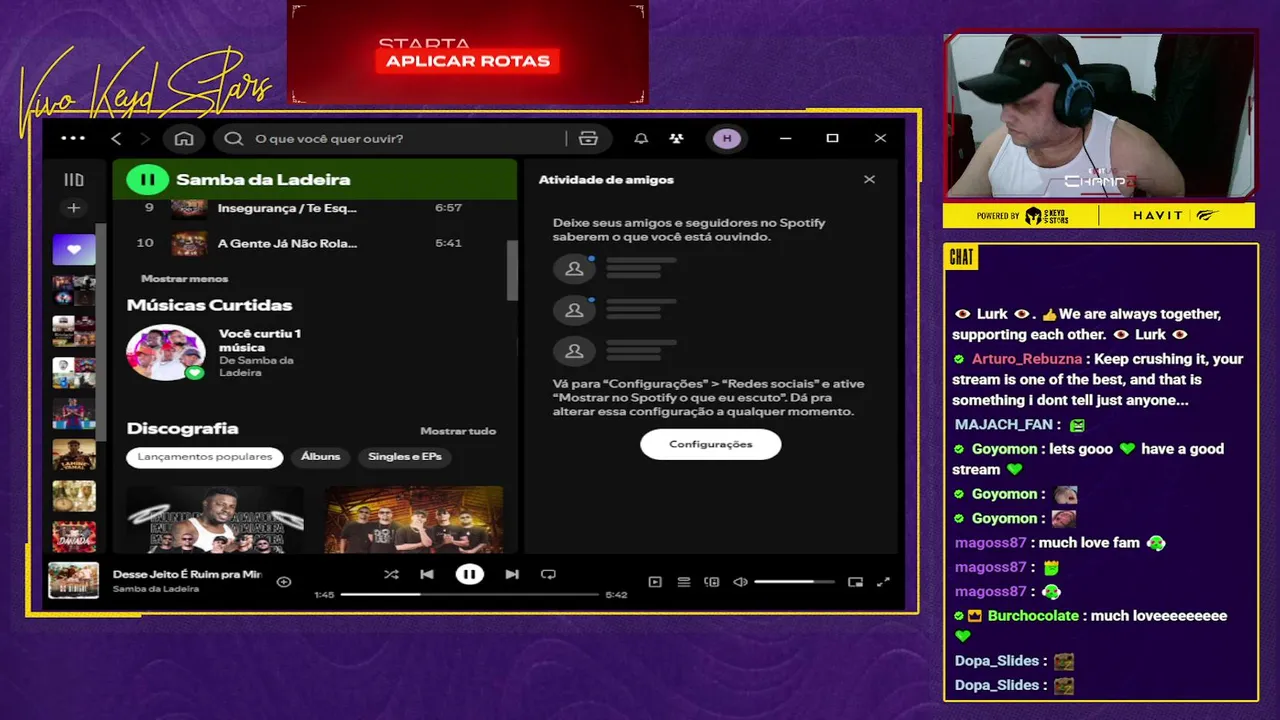Open the play queue icon
The image size is (1280, 720).
[x=684, y=582]
